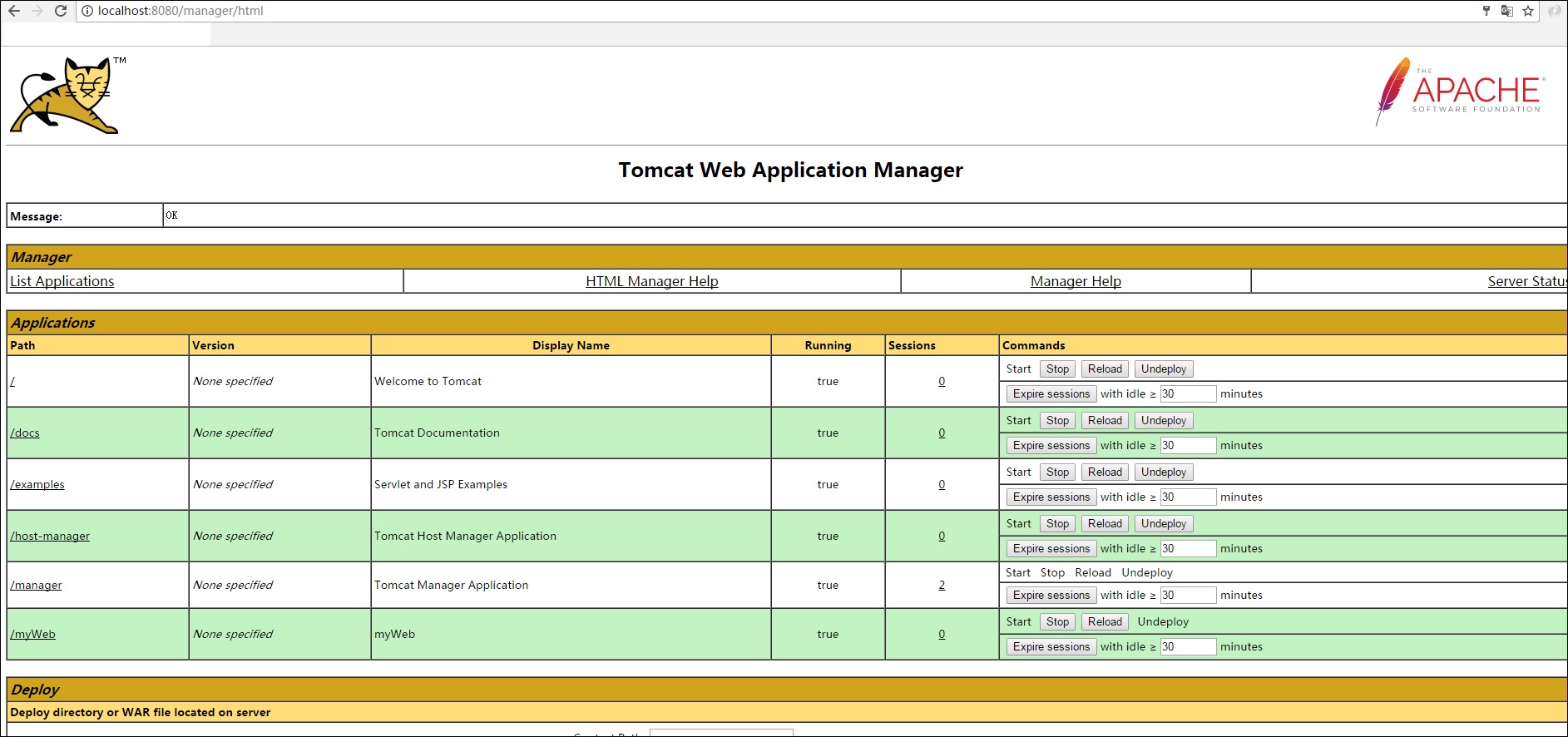Open the Manager Help link
The height and width of the screenshot is (737, 1568).
[x=1076, y=281]
